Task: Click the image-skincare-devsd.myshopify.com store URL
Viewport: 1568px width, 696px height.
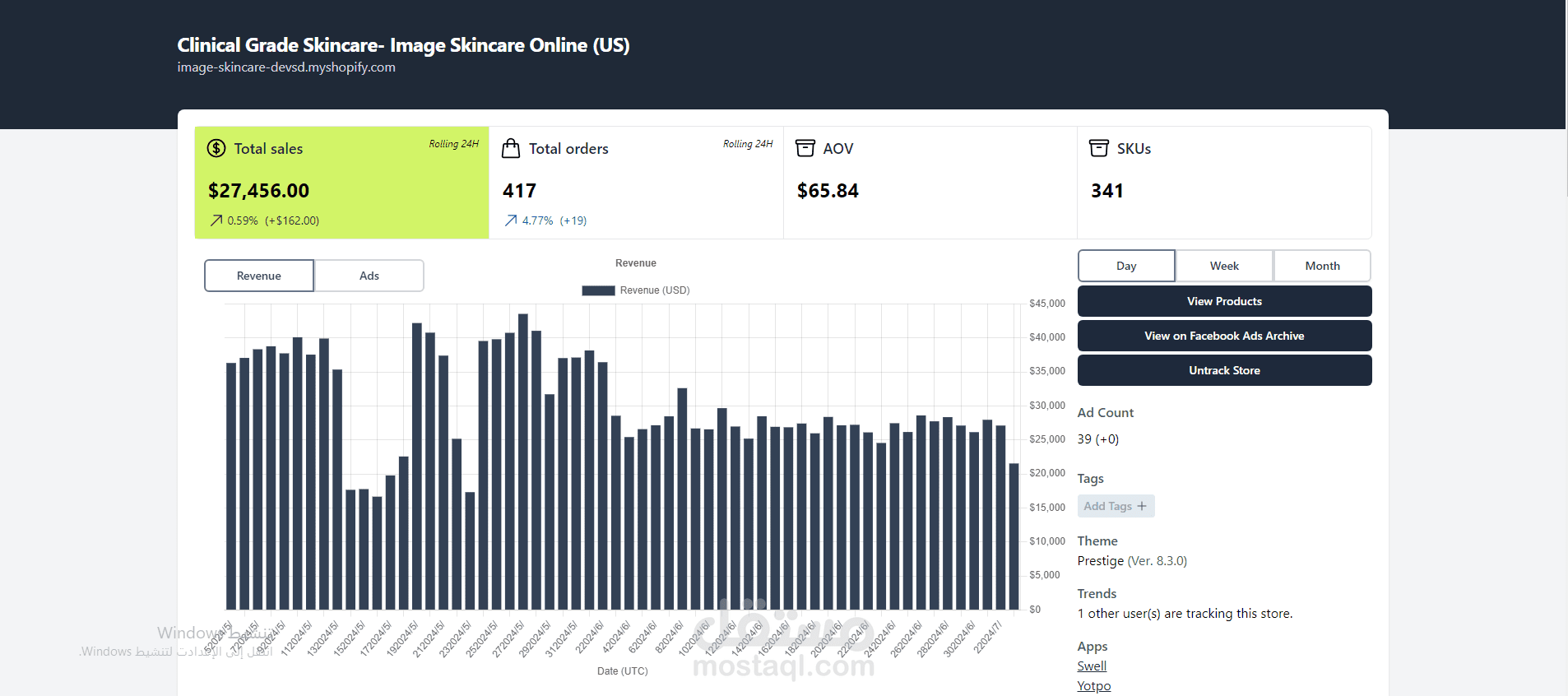Action: 286,67
